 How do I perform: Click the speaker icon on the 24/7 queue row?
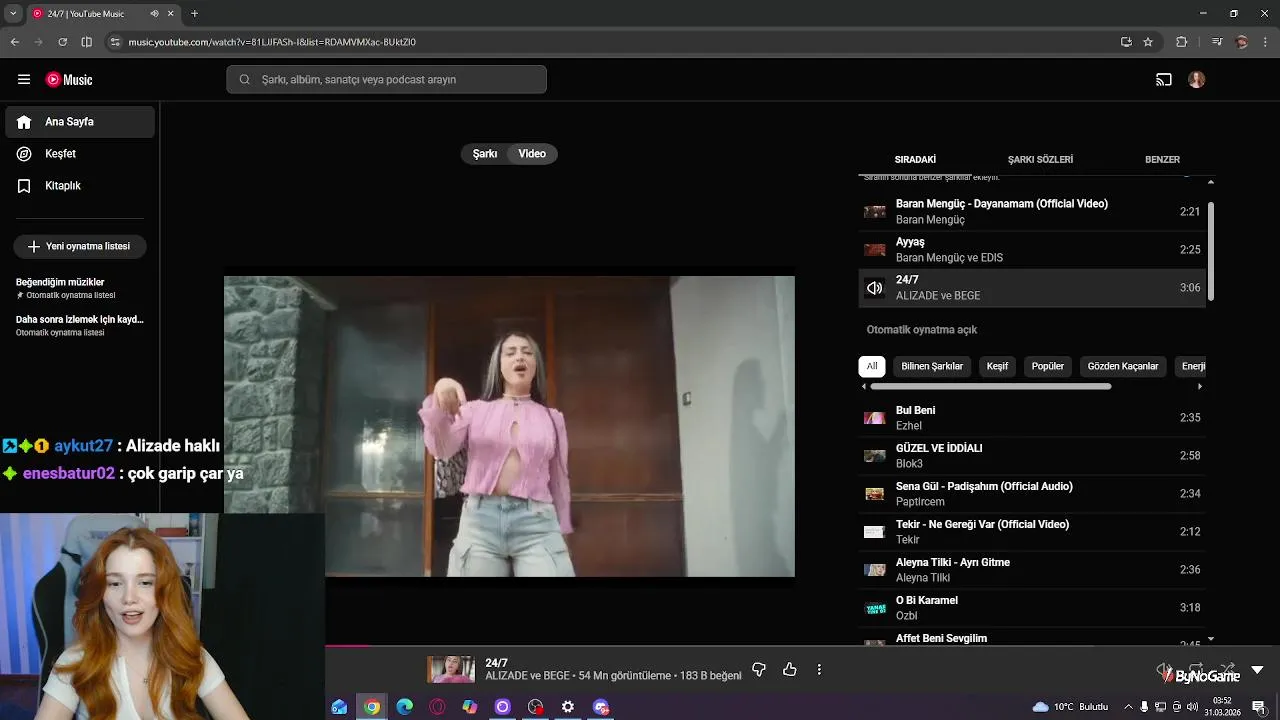pos(875,288)
